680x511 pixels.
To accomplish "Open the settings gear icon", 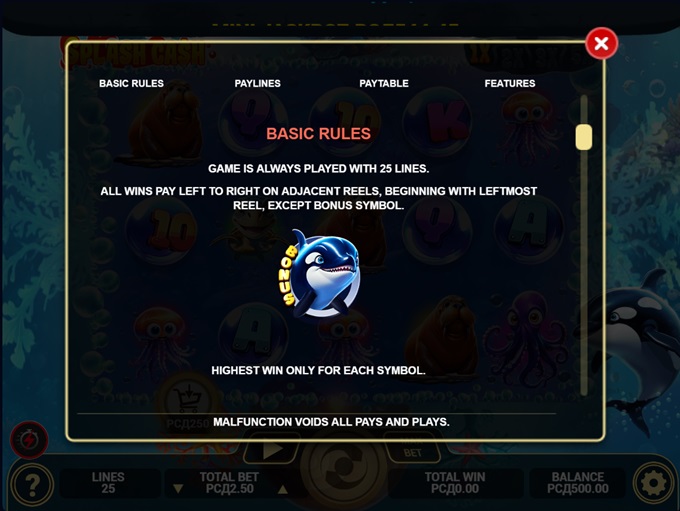I will click(654, 484).
